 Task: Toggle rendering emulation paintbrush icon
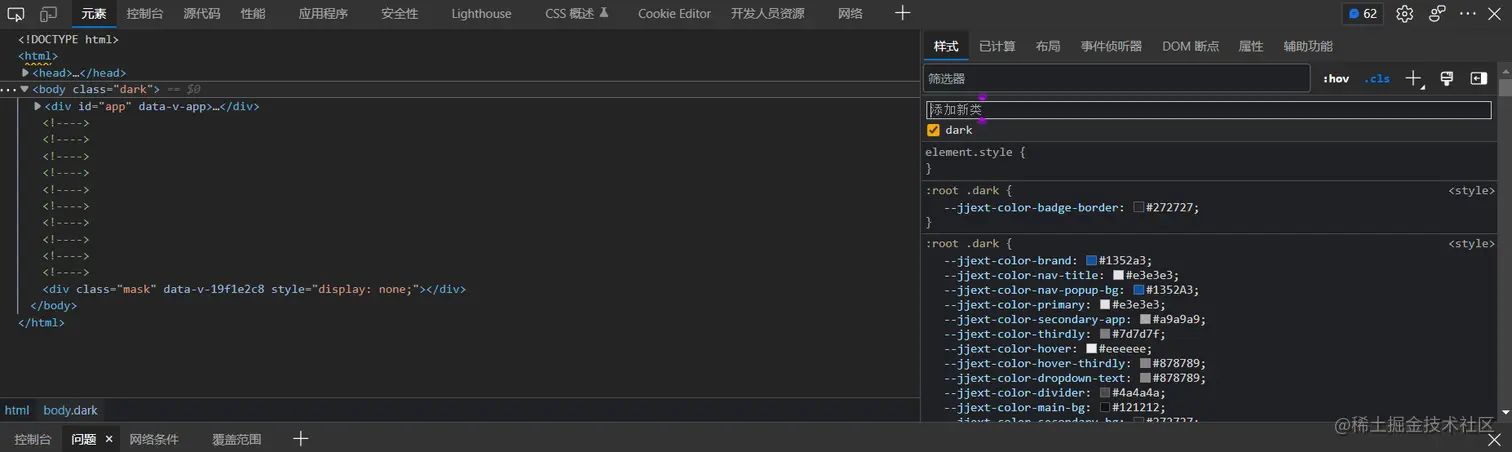click(x=1446, y=78)
